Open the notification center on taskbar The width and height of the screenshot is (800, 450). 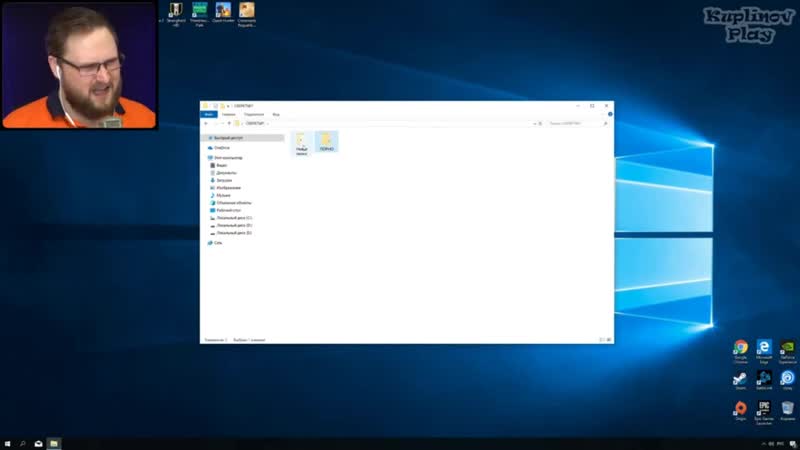792,444
